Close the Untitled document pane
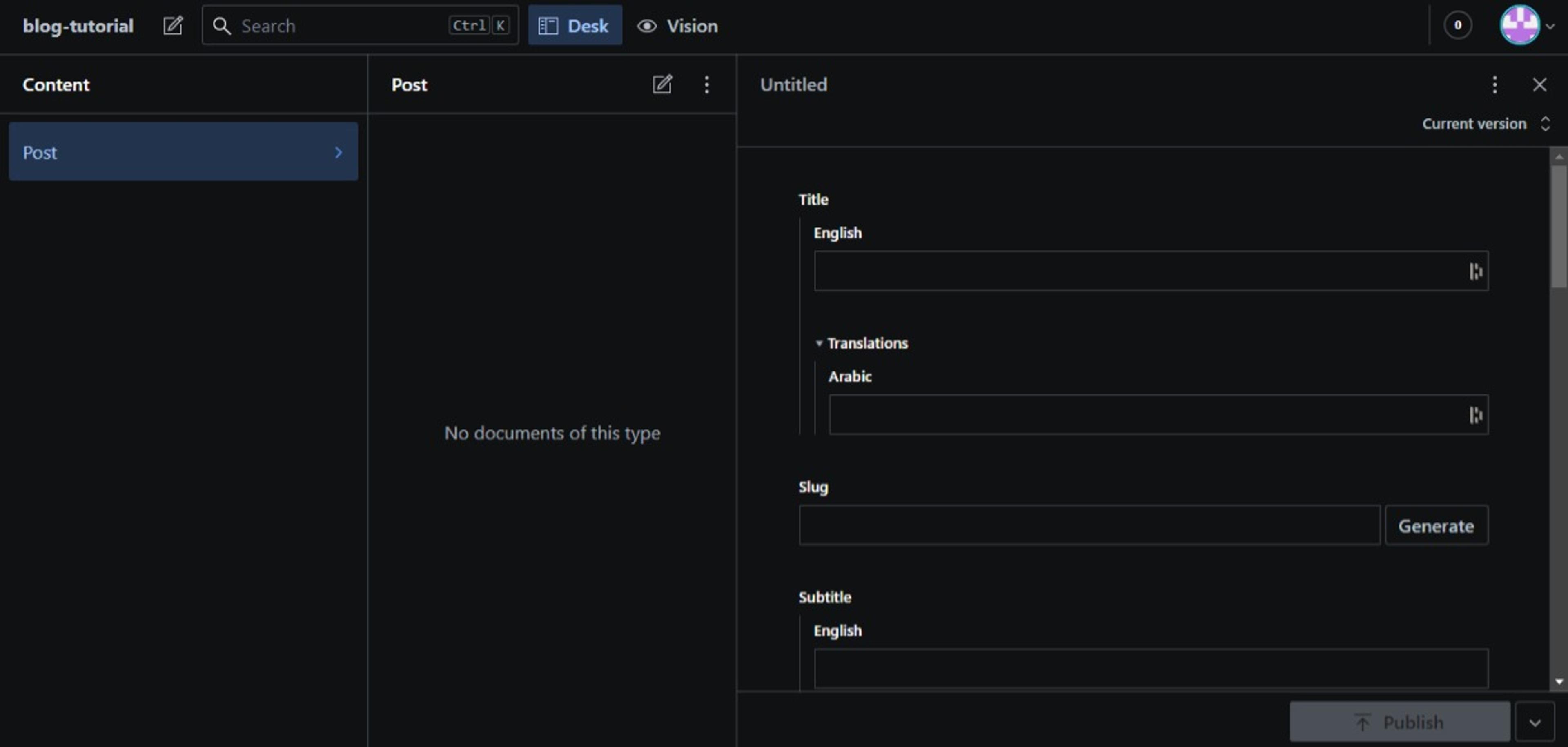The width and height of the screenshot is (1568, 747). [1539, 84]
